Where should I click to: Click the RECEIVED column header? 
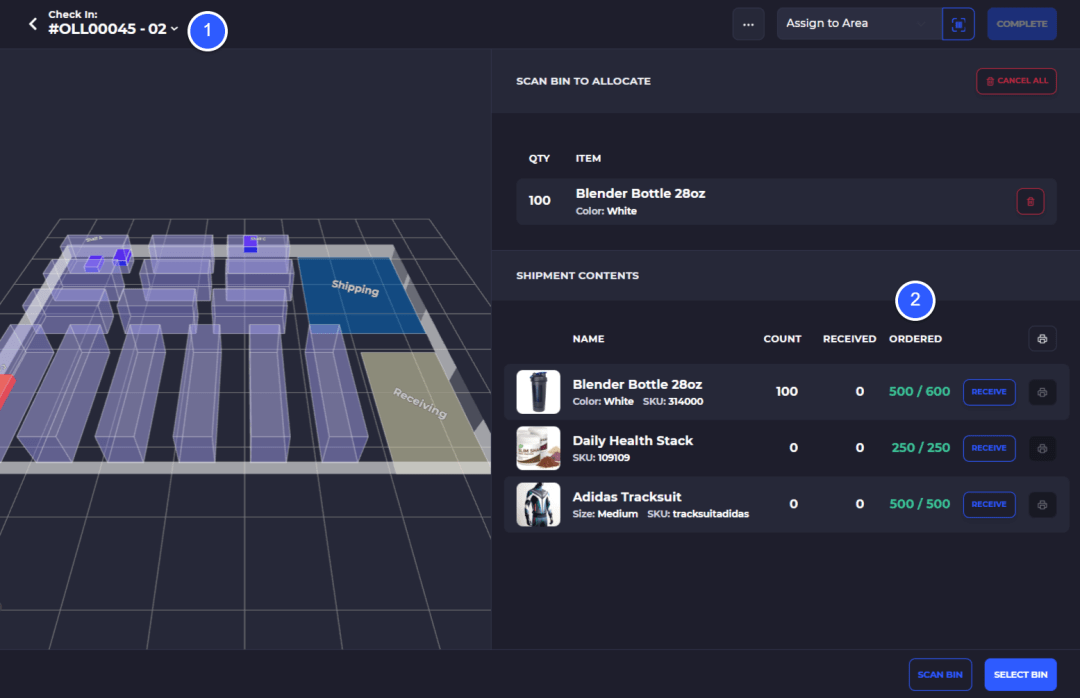[x=849, y=339]
